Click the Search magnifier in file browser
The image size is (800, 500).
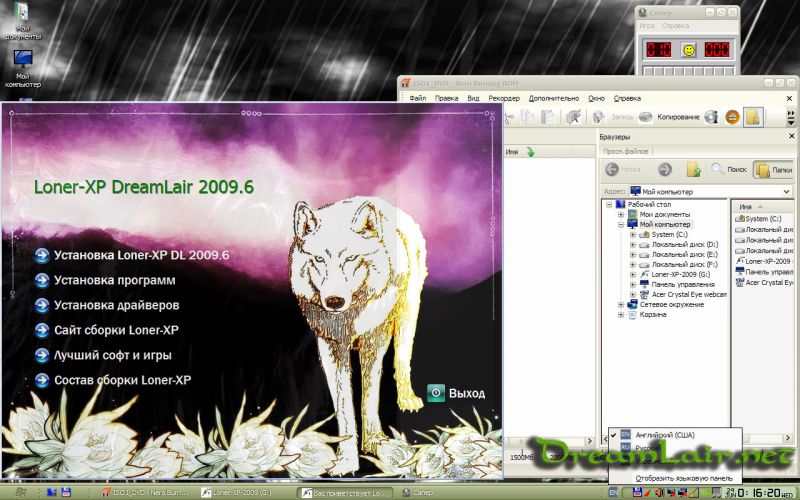coord(718,169)
